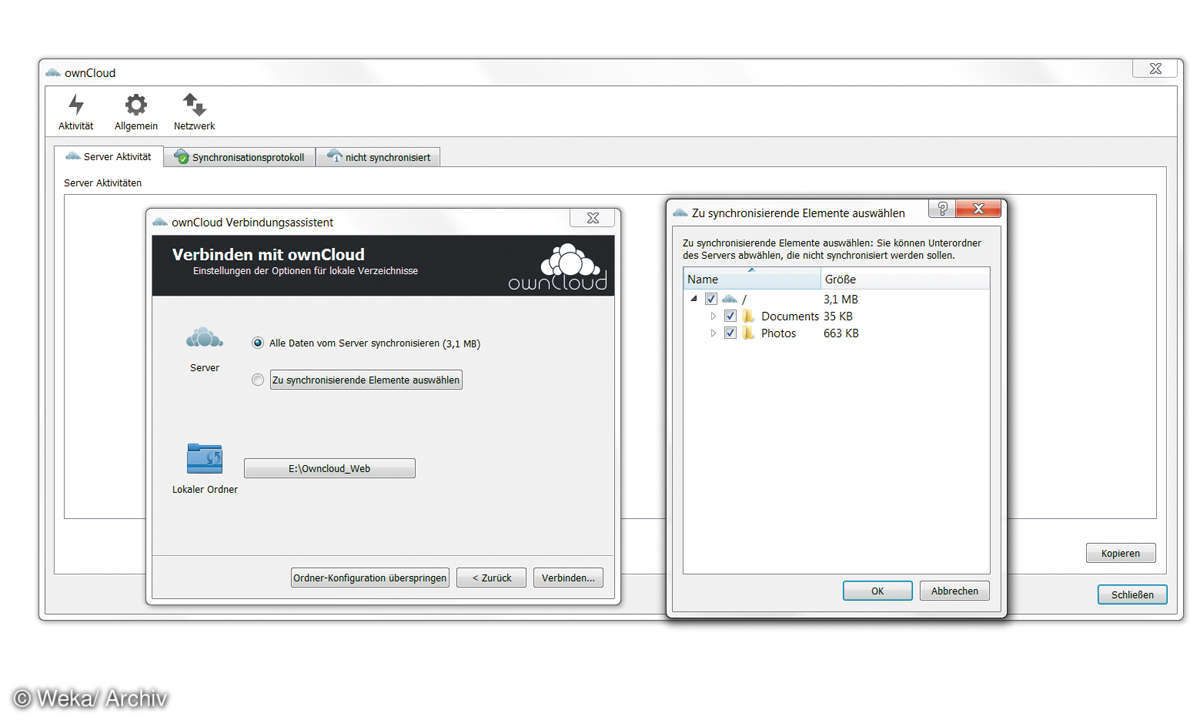
Task: Click the 3,1 MB root size value
Action: (x=841, y=299)
